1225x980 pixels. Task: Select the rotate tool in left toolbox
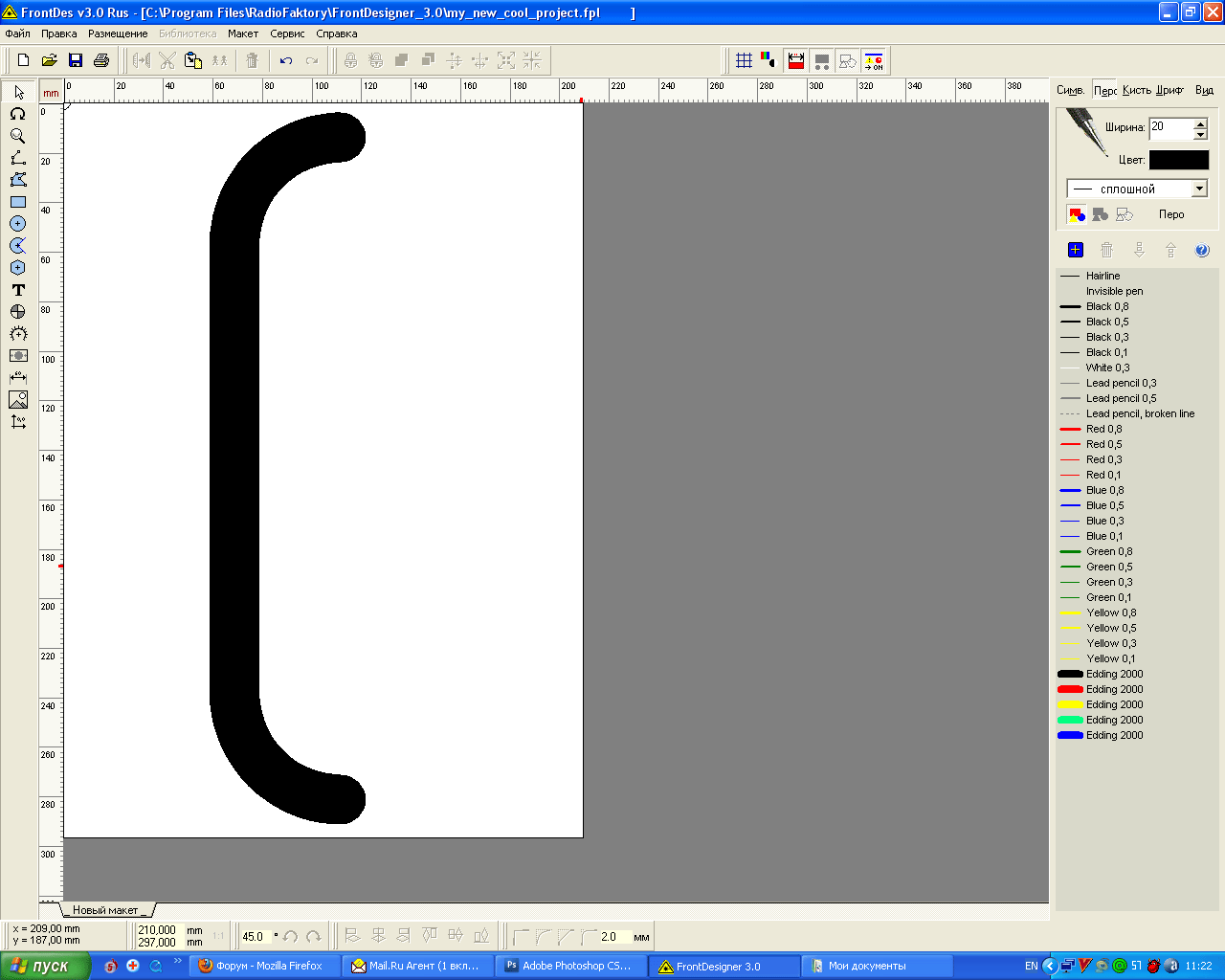pyautogui.click(x=18, y=114)
